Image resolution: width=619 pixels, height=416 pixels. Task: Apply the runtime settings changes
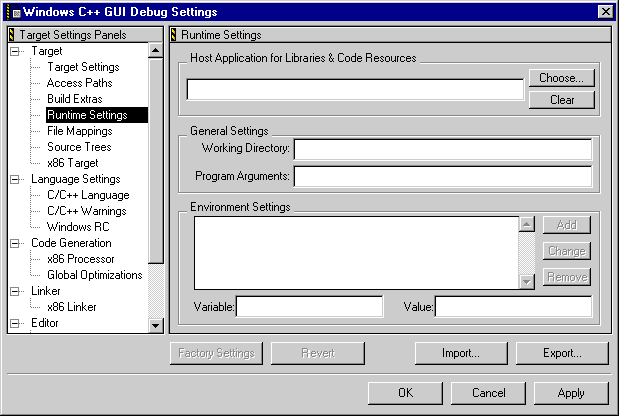pyautogui.click(x=571, y=393)
